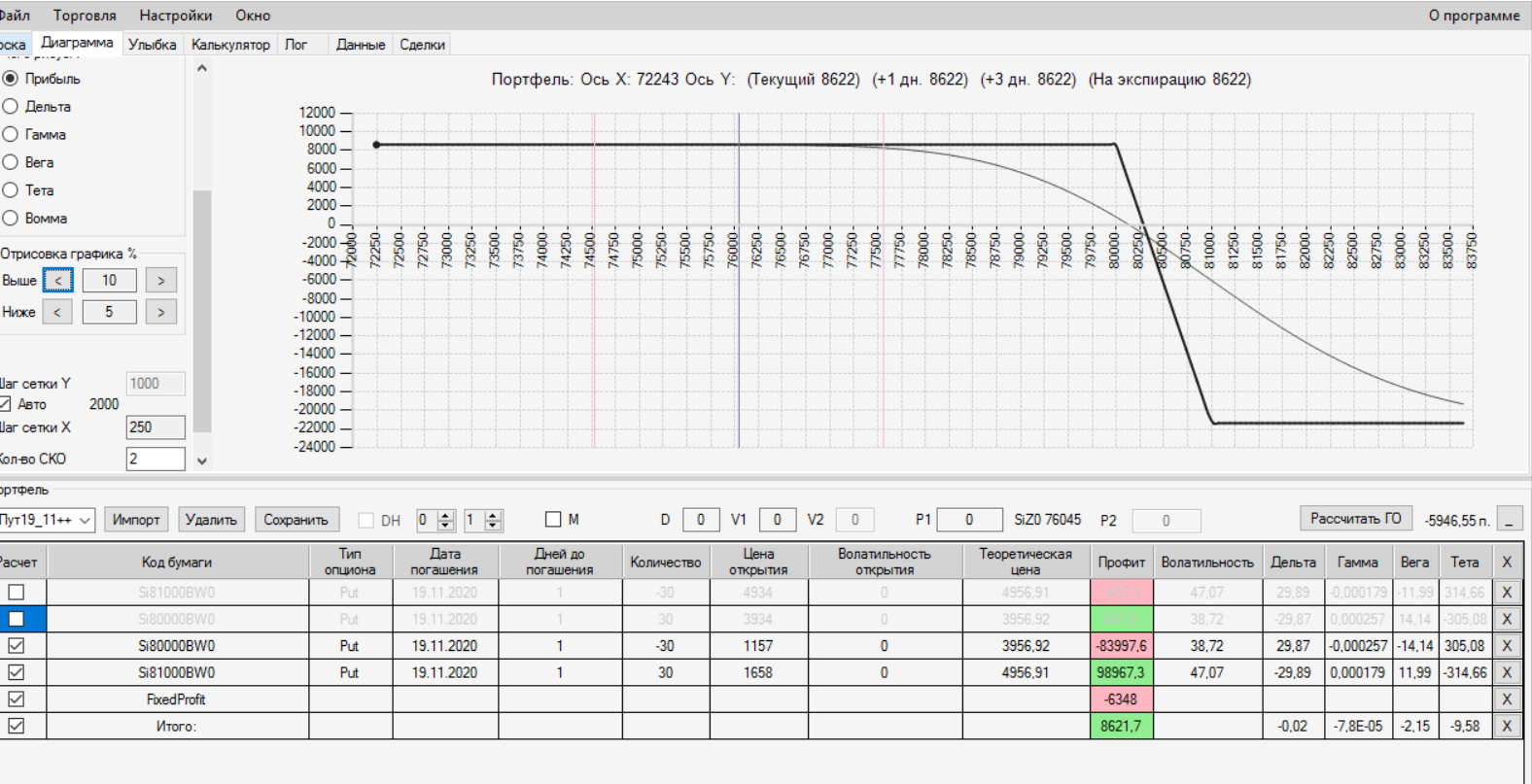Switch to the Калькулятор tab
The height and width of the screenshot is (784, 1532).
(230, 45)
